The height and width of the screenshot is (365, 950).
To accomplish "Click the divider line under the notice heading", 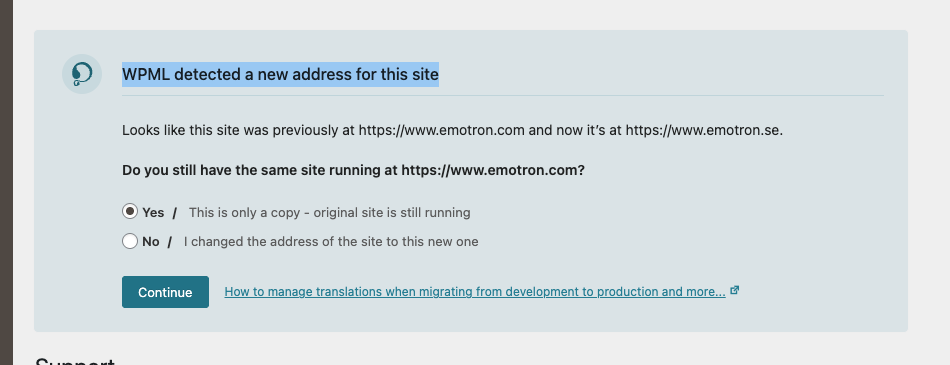I will [x=503, y=95].
